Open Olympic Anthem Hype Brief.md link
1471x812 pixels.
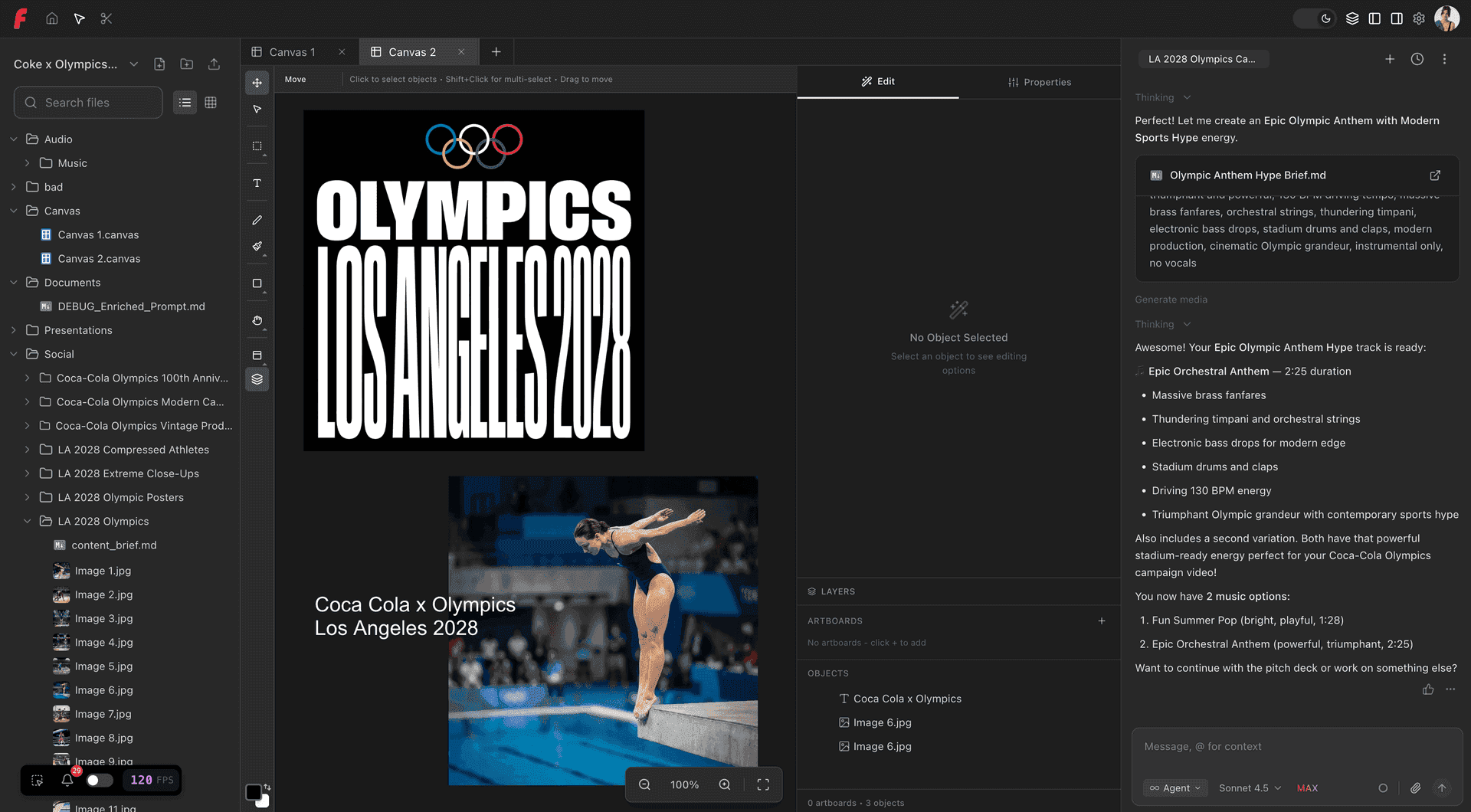pyautogui.click(x=1434, y=175)
